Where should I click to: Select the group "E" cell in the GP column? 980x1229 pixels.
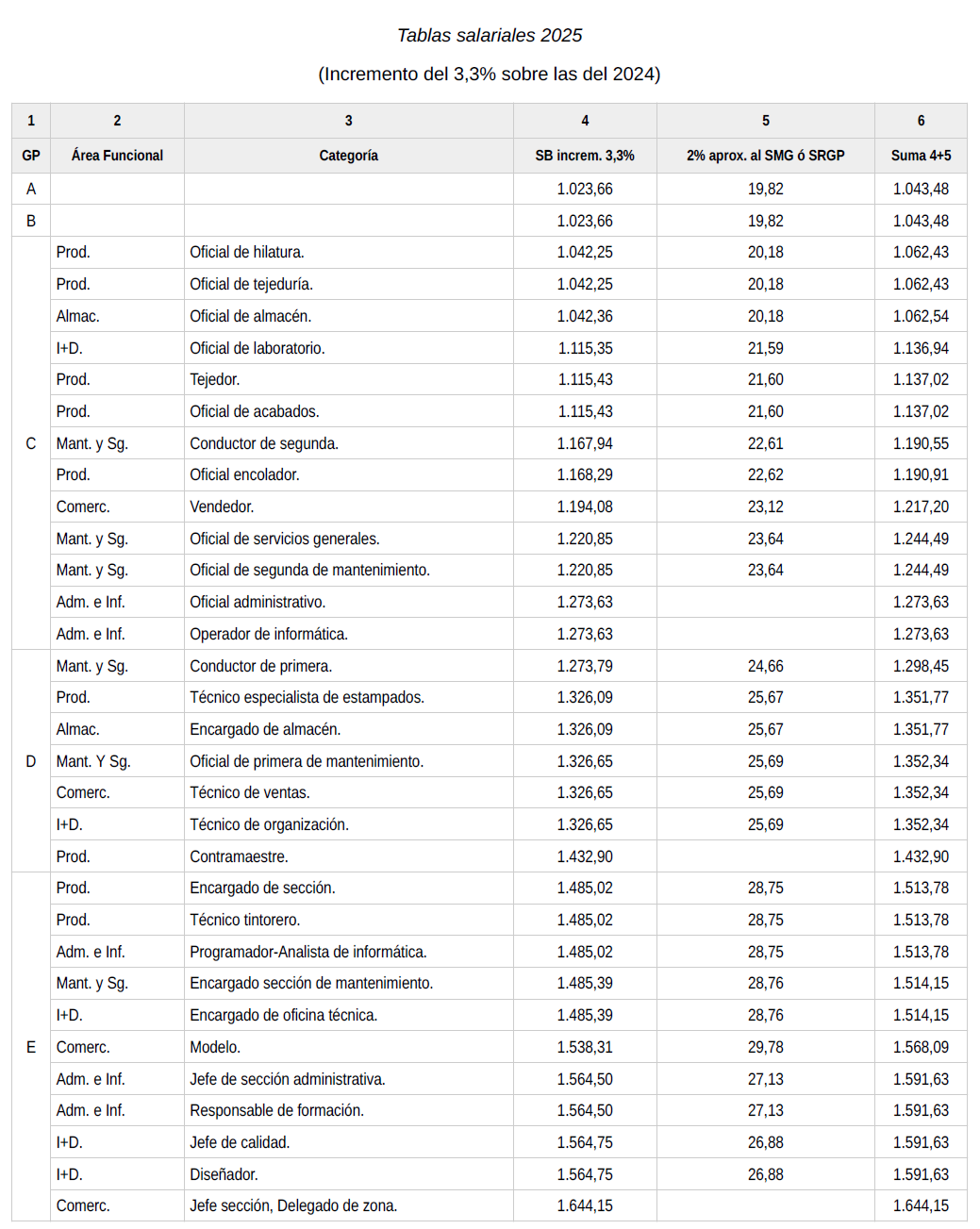tap(31, 1048)
